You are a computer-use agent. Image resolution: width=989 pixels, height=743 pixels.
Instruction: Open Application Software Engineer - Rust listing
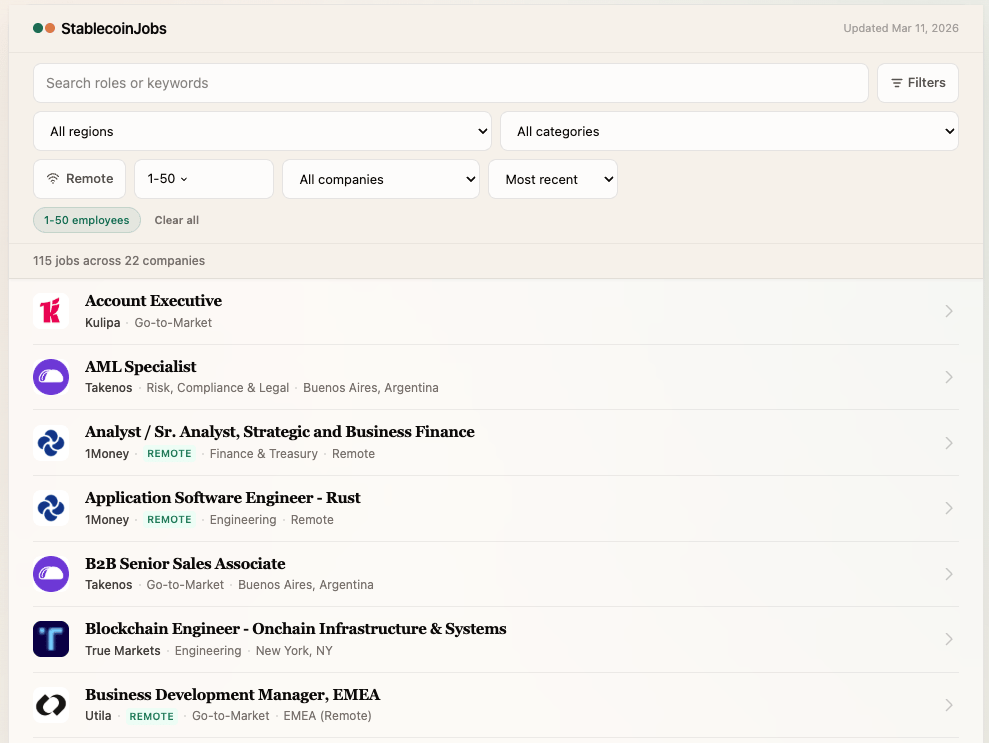click(223, 498)
